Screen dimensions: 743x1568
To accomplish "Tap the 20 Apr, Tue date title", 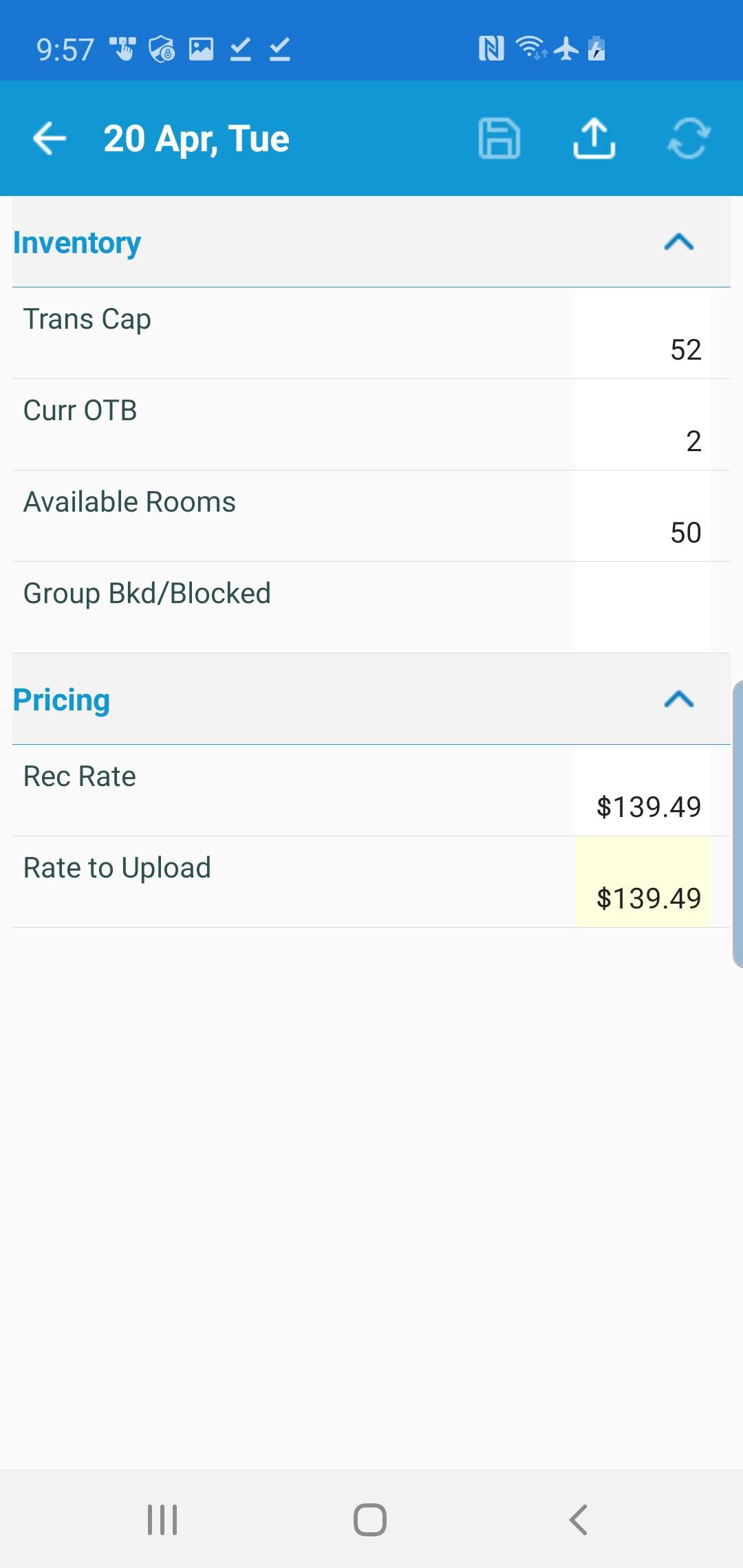I will [197, 139].
